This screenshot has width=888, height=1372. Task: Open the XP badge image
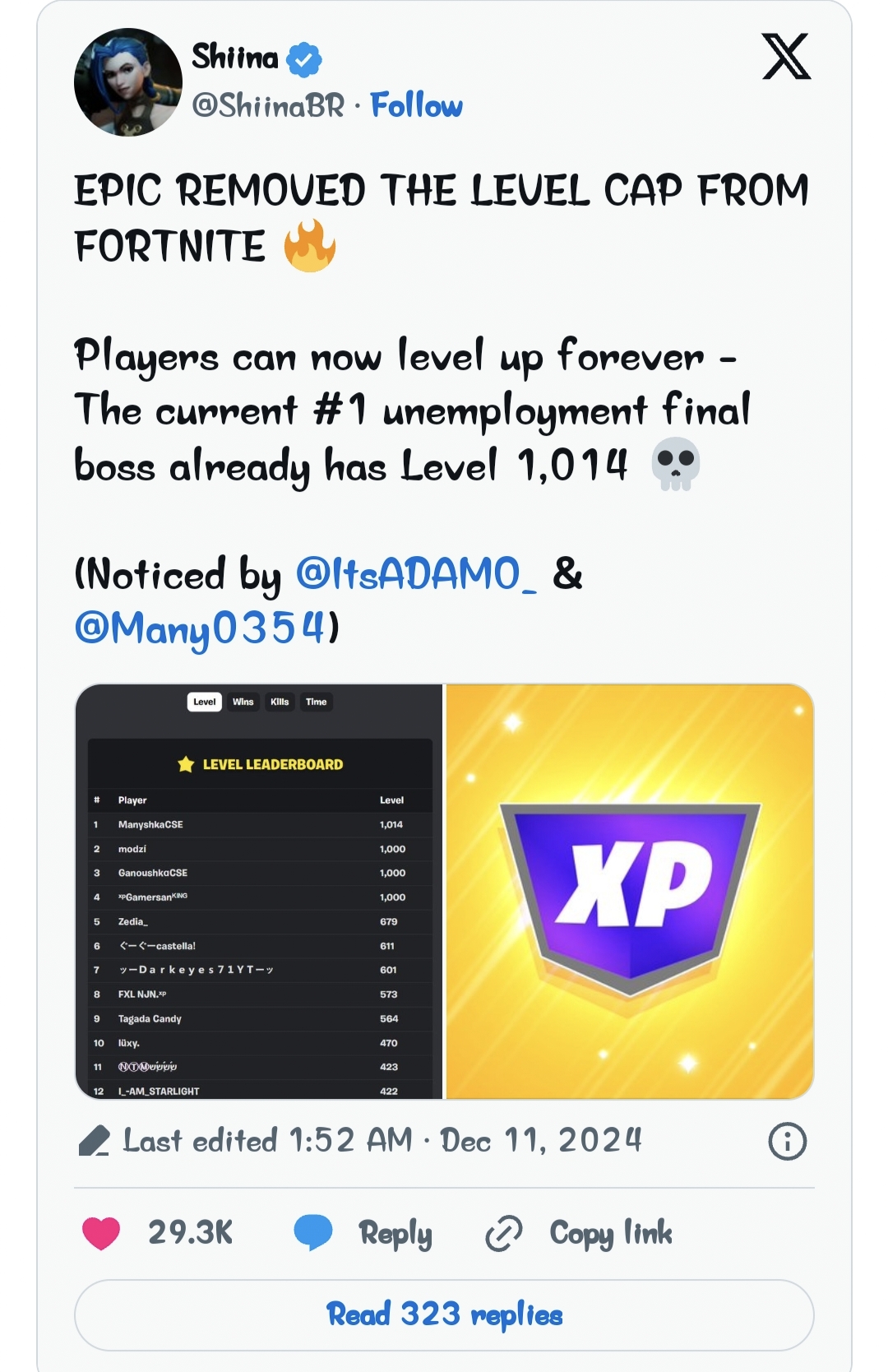click(x=630, y=892)
